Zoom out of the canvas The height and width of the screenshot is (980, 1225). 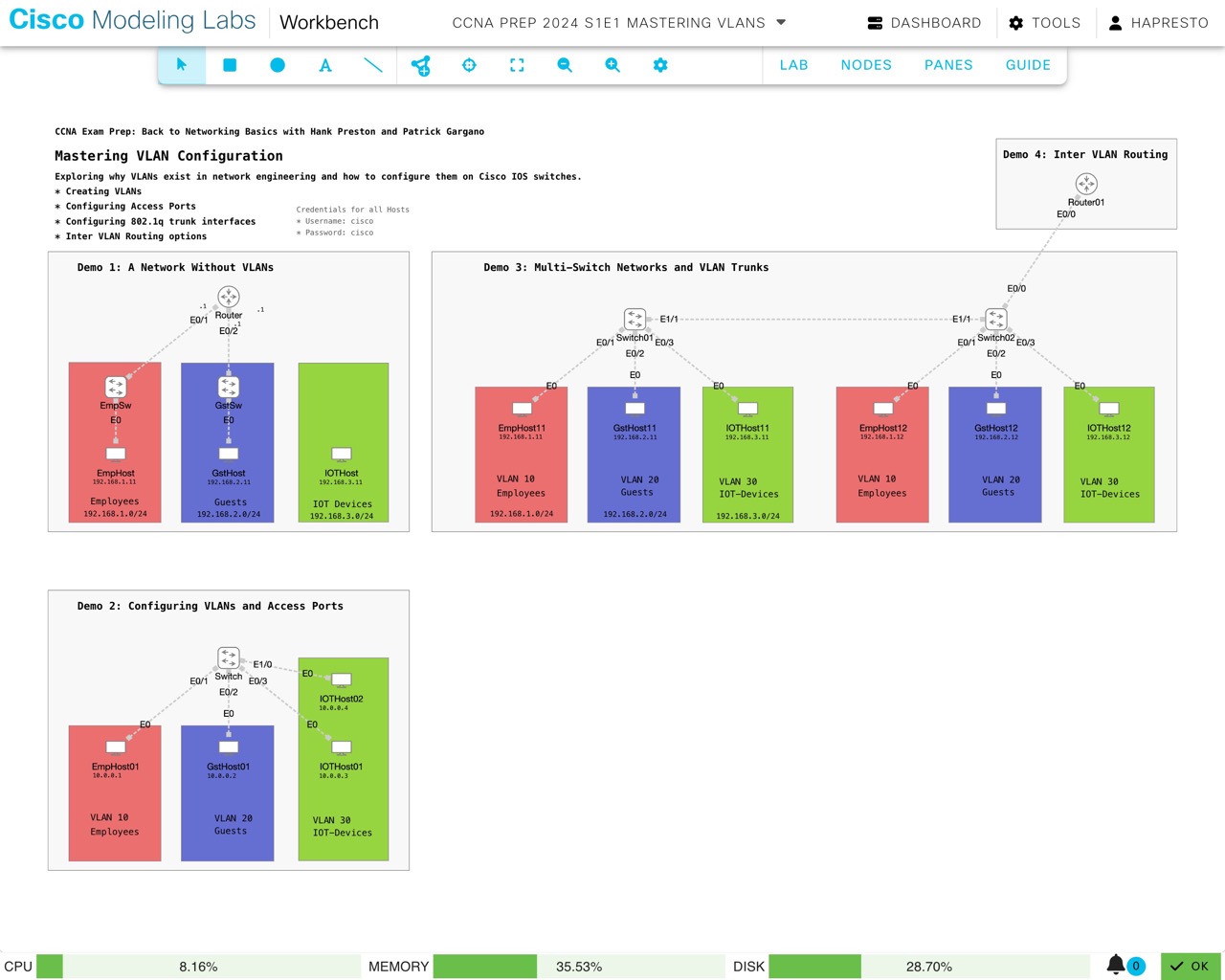click(565, 65)
